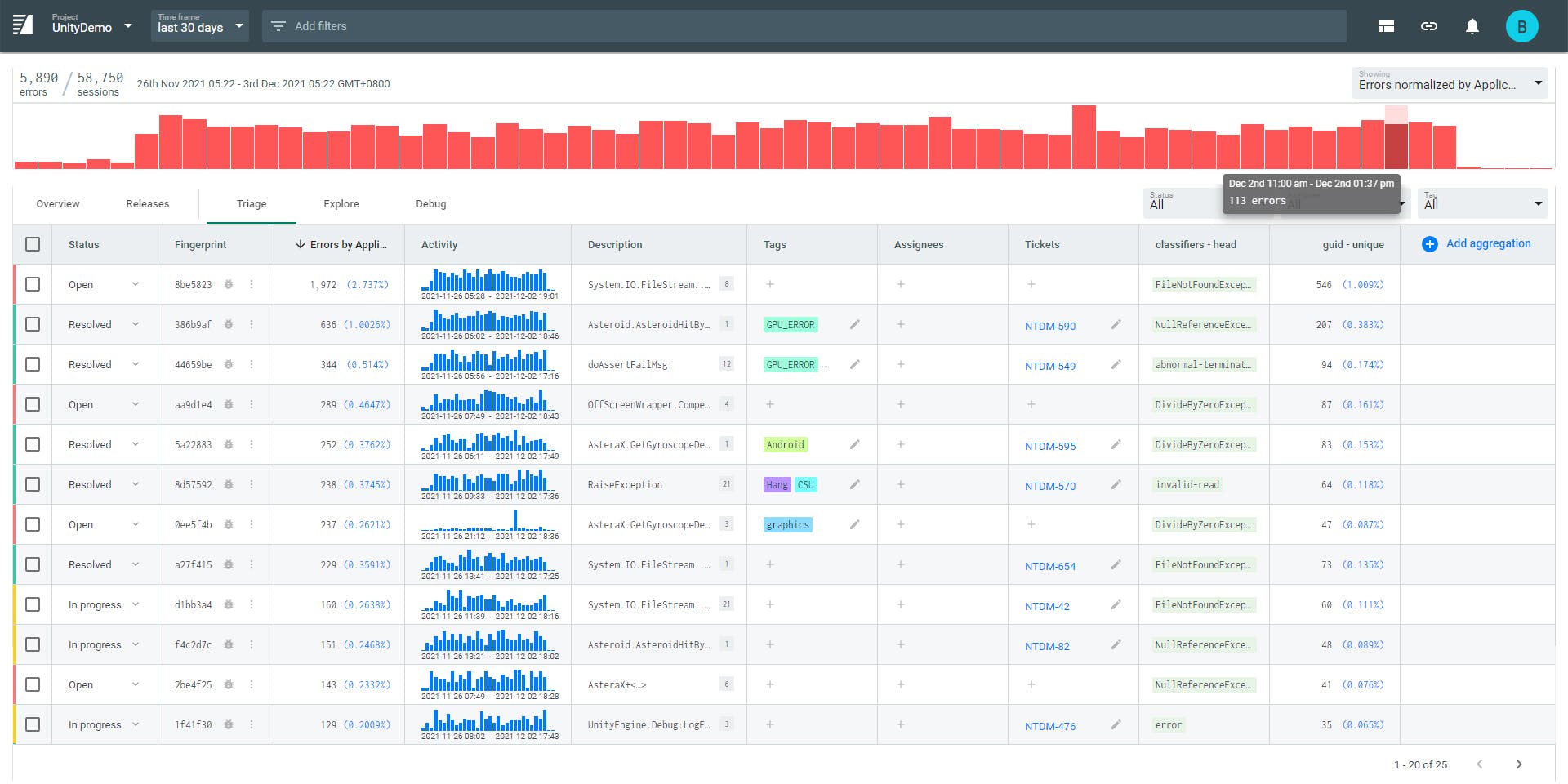This screenshot has height=784, width=1568.
Task: Click the copy link icon in header
Action: tap(1428, 26)
